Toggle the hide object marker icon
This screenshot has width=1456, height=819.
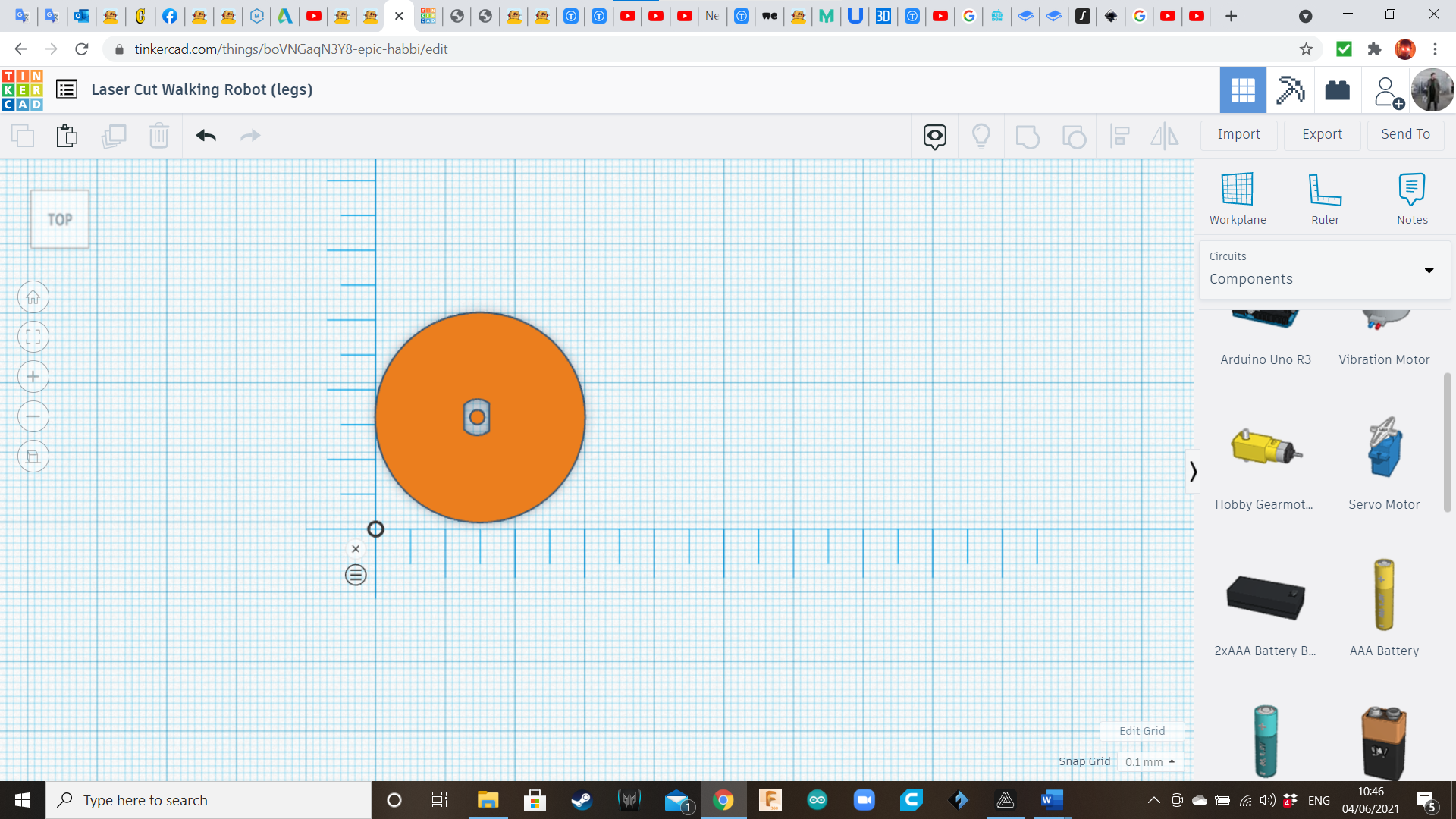934,134
